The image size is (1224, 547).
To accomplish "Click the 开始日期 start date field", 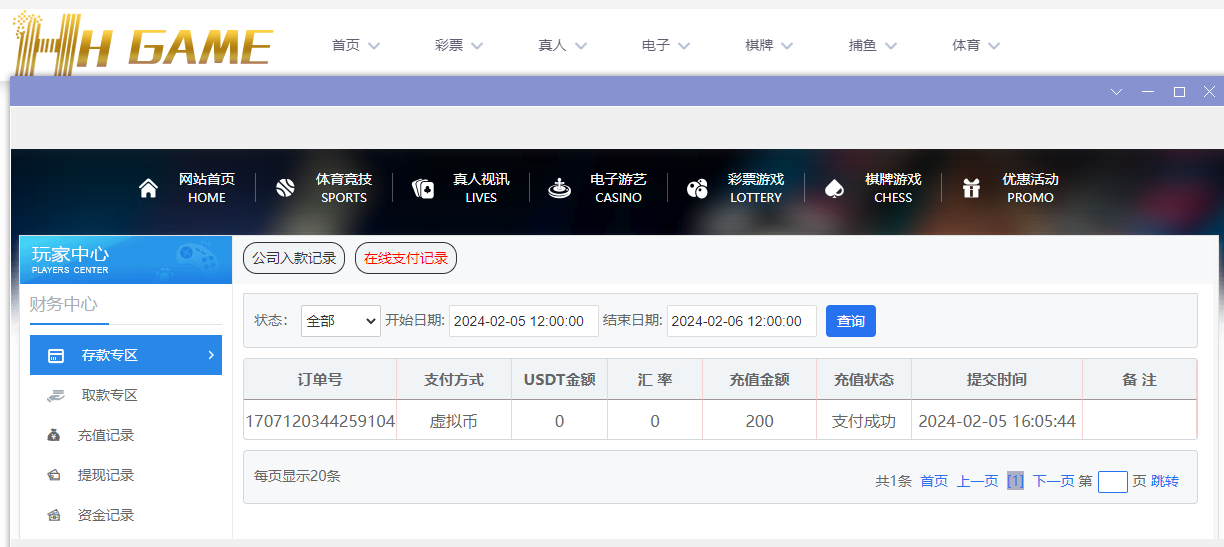I will pos(523,321).
